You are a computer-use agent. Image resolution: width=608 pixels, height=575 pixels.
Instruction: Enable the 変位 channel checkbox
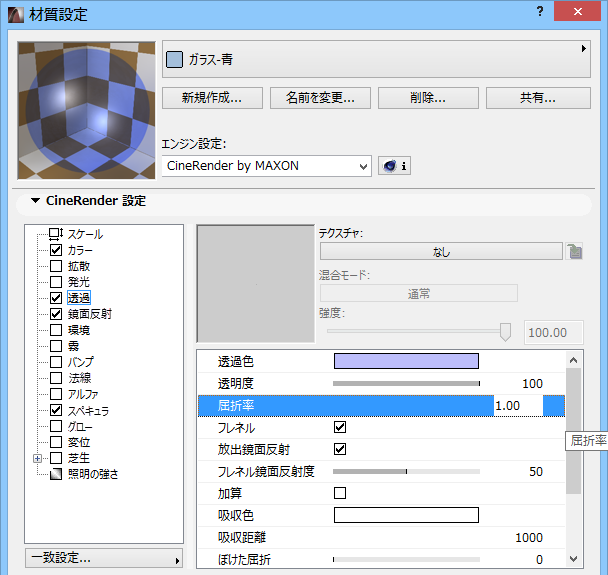point(56,442)
